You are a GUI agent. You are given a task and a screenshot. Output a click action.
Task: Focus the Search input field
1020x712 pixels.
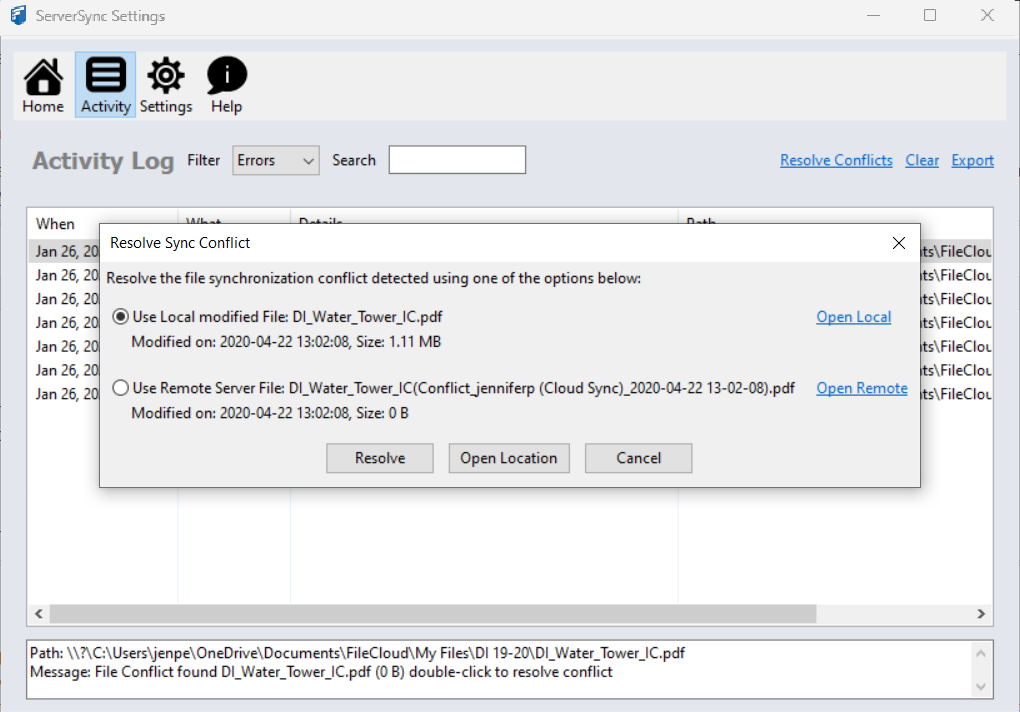pos(457,160)
